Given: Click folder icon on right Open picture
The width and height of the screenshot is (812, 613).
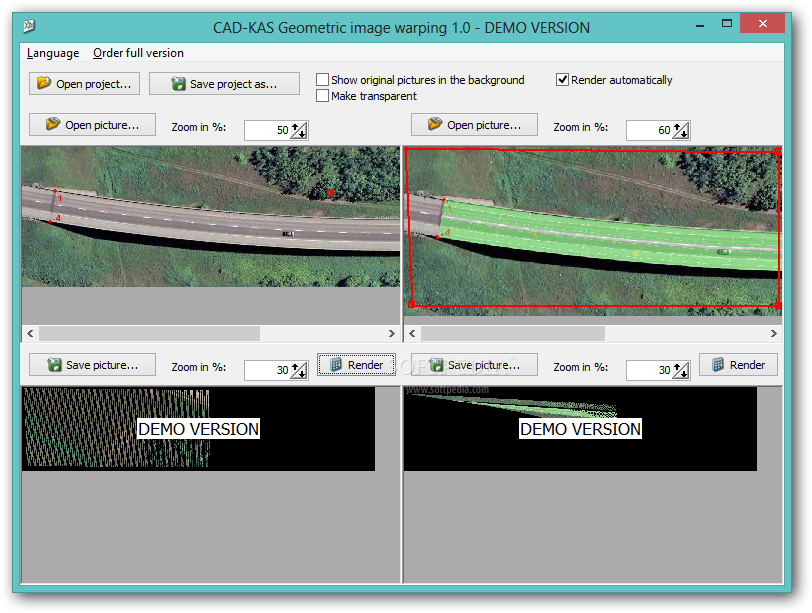Looking at the screenshot, I should [x=435, y=124].
